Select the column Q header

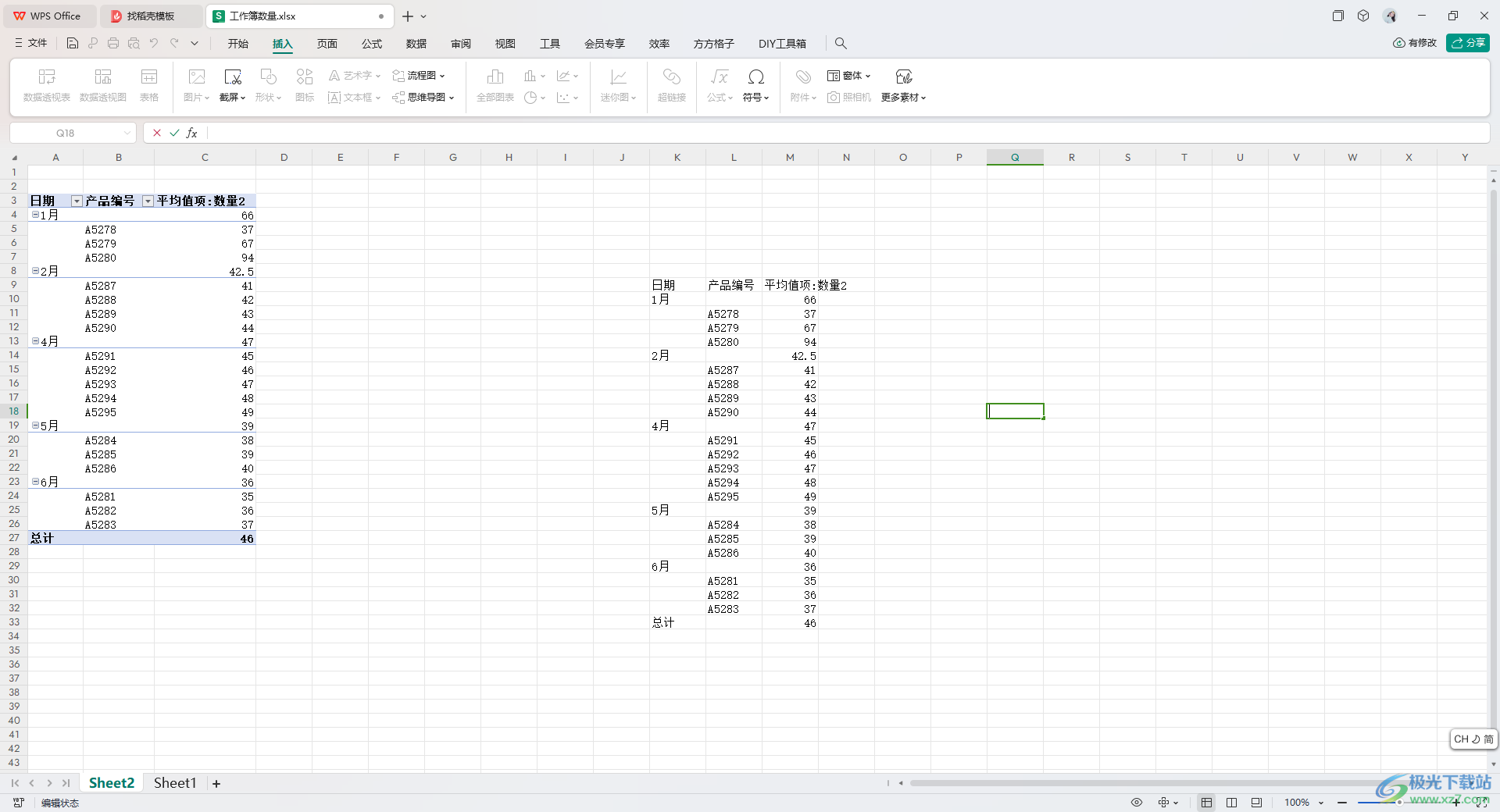(x=1015, y=157)
